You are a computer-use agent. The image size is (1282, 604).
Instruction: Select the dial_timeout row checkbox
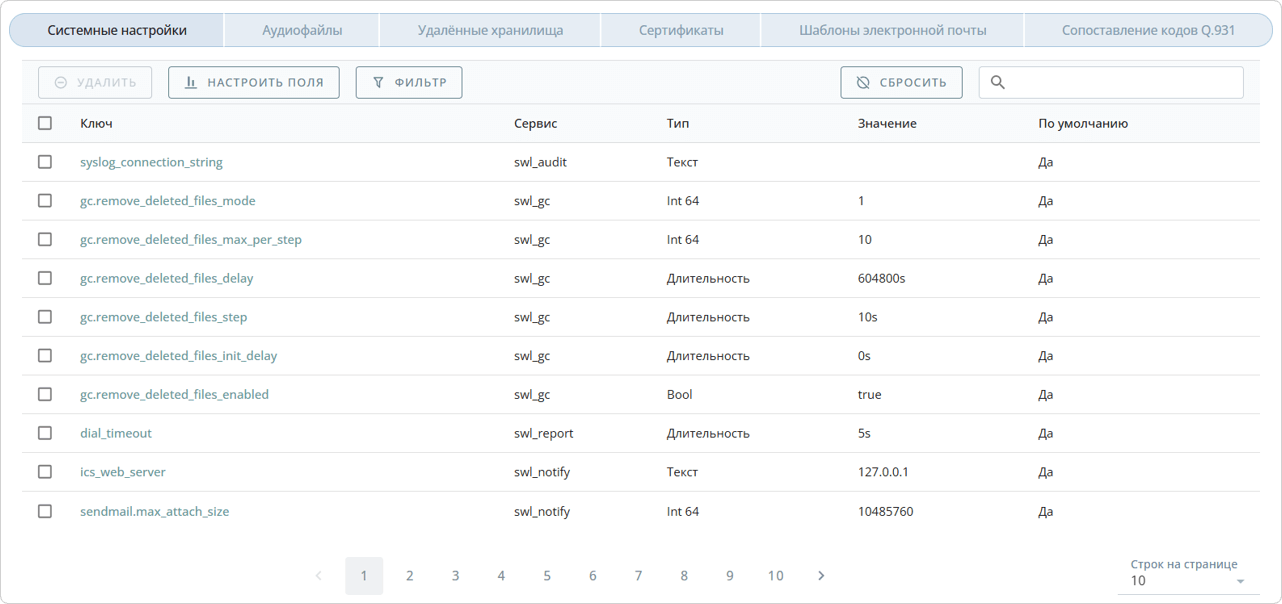pos(45,433)
